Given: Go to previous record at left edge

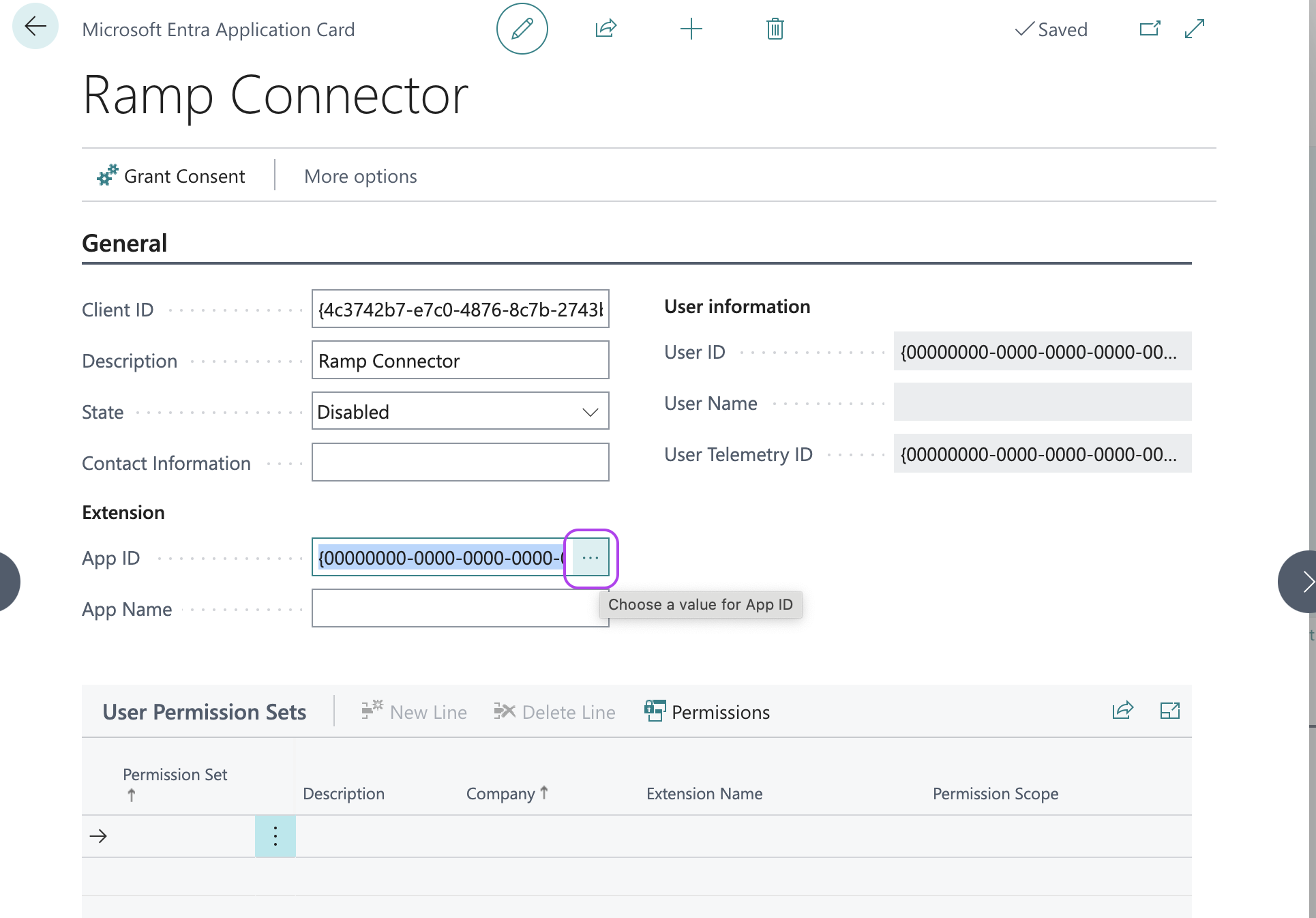Looking at the screenshot, I should tap(8, 582).
